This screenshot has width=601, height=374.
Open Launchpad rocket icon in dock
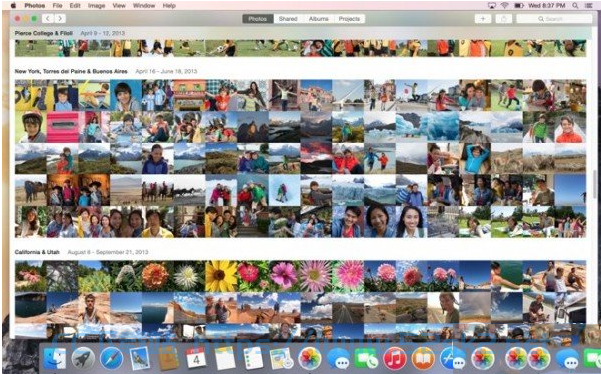coord(83,359)
